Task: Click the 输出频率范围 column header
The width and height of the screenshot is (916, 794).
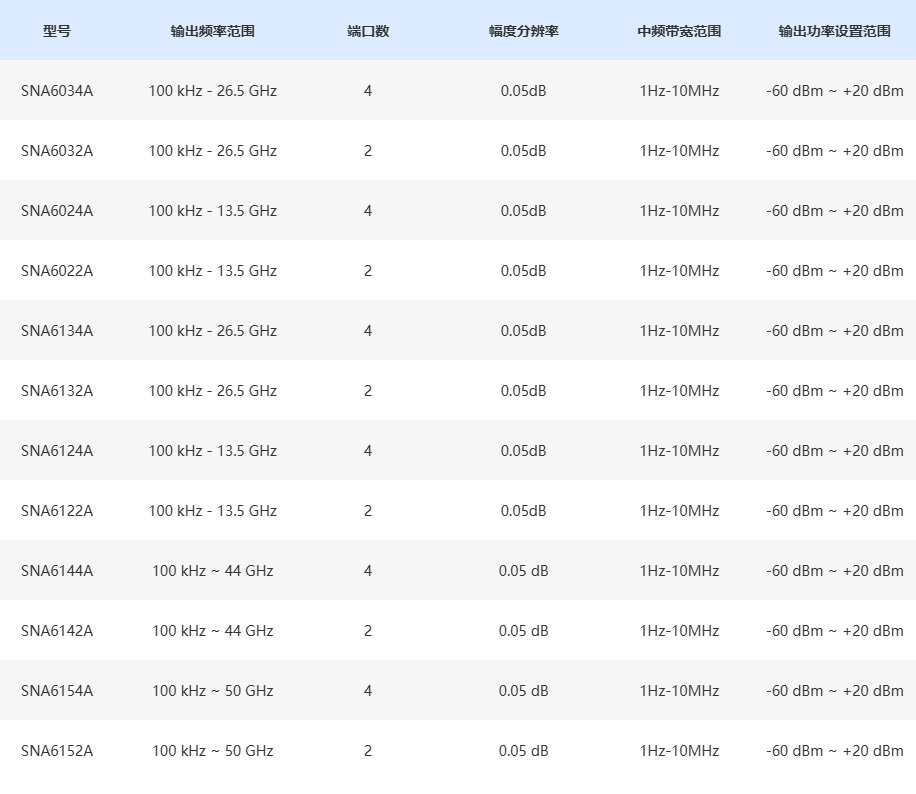Action: tap(213, 31)
